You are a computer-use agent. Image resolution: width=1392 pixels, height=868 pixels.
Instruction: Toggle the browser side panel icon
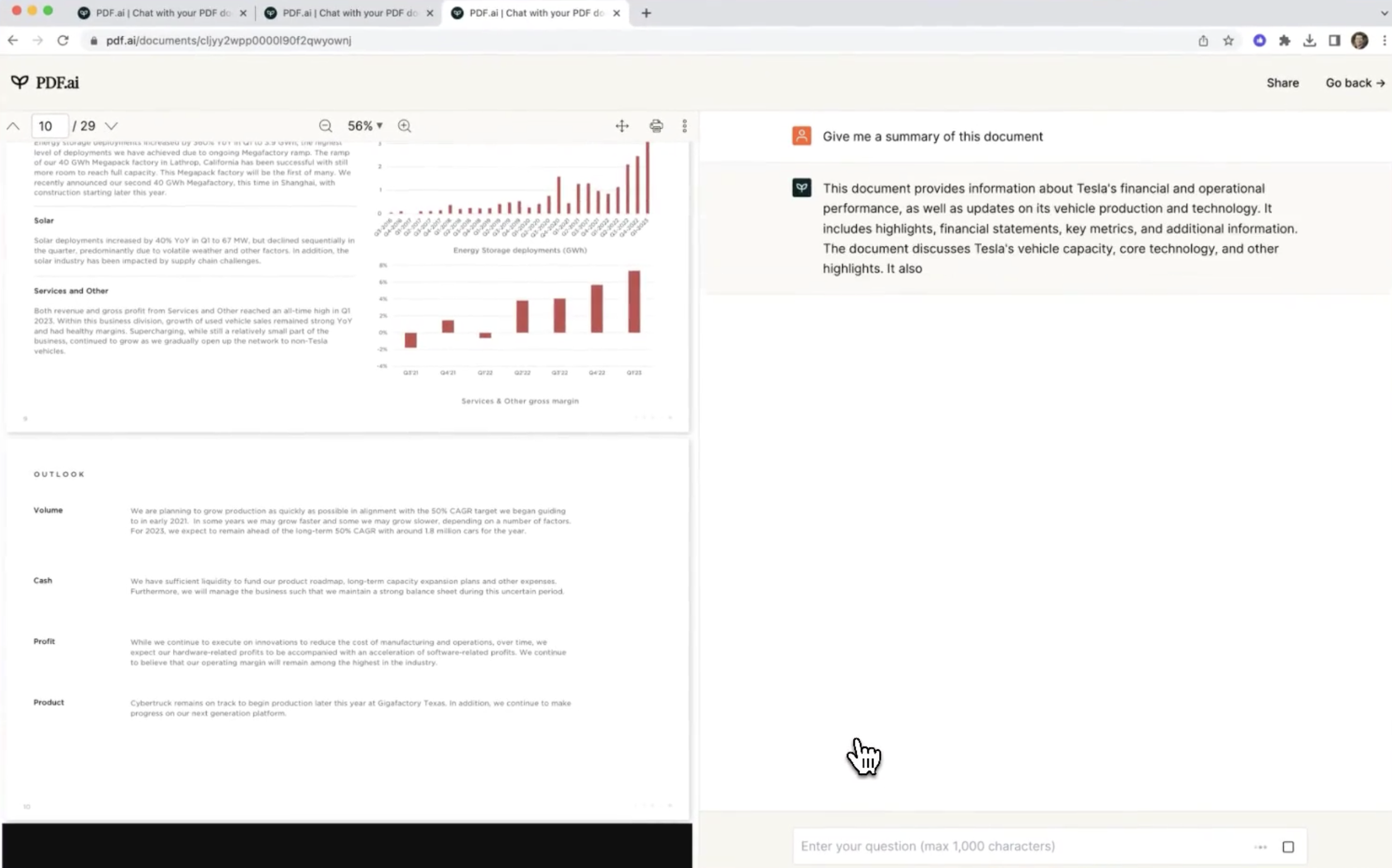pyautogui.click(x=1335, y=40)
